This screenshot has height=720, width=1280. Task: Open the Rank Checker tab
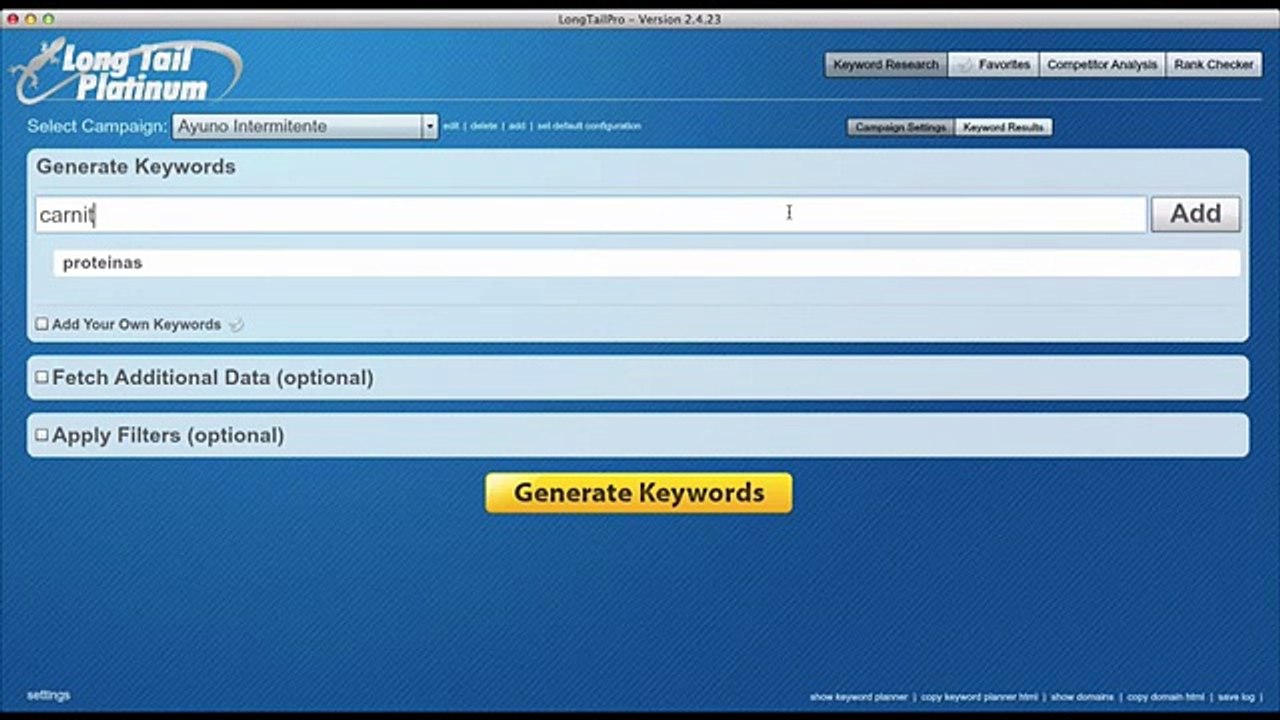tap(1213, 65)
